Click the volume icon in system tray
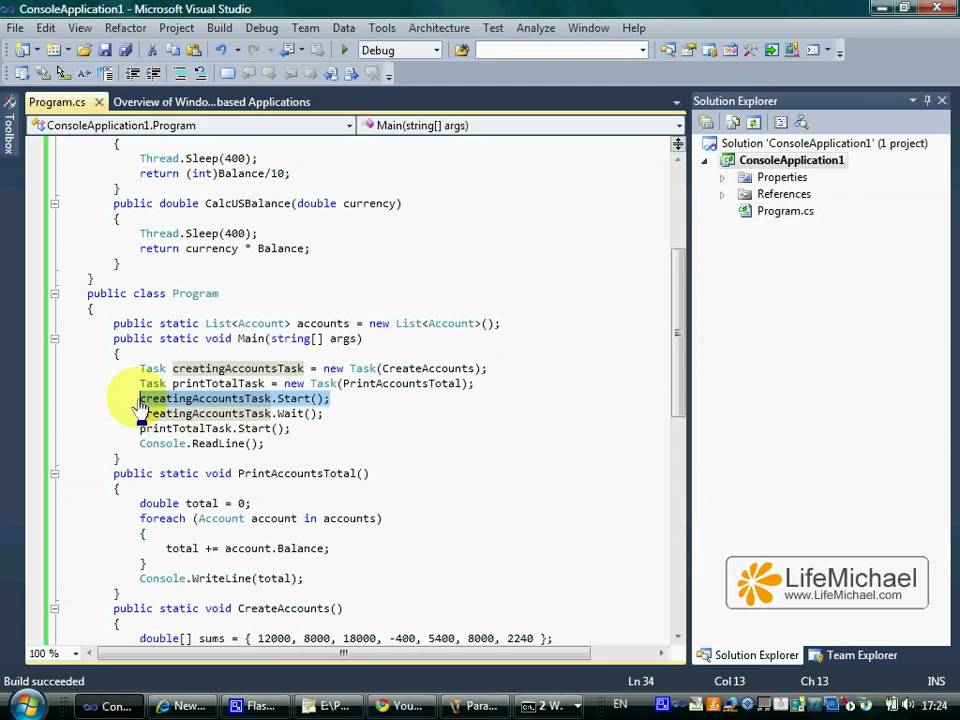The image size is (960, 720). click(x=907, y=705)
